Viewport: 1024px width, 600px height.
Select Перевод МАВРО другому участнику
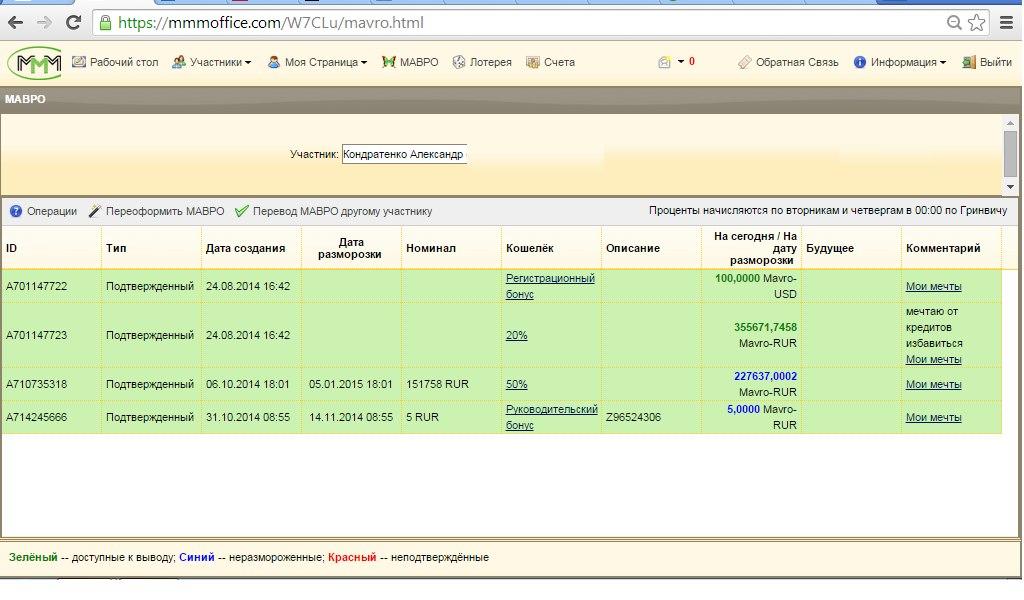(x=342, y=211)
